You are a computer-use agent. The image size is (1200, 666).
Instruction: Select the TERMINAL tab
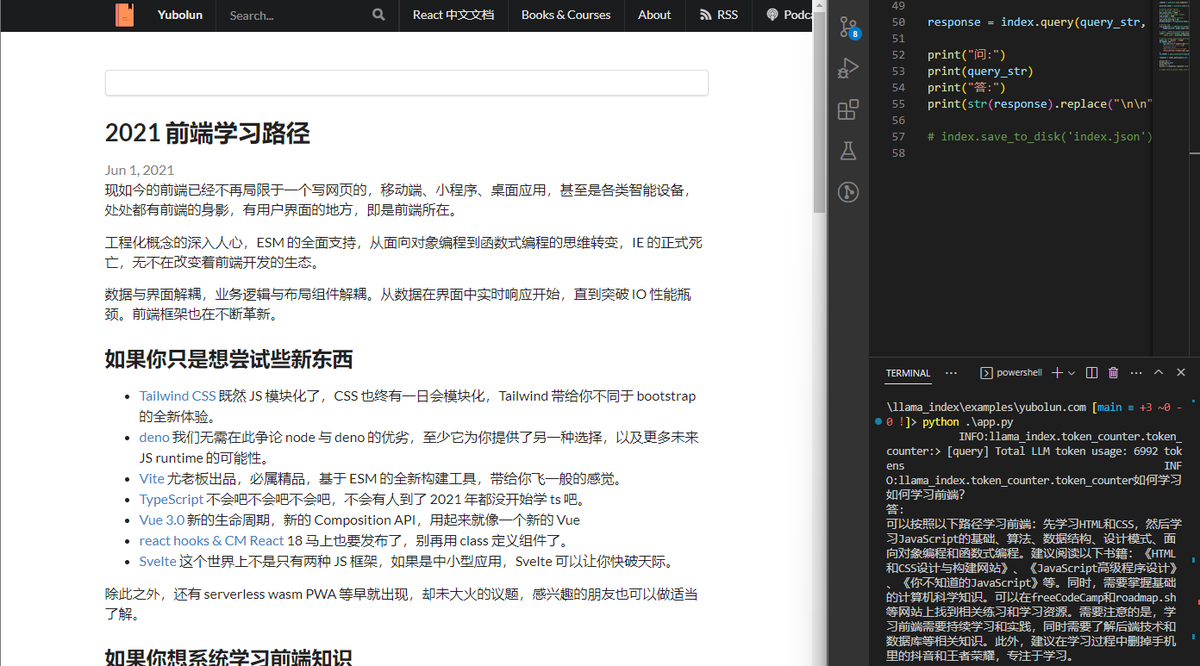coord(908,373)
